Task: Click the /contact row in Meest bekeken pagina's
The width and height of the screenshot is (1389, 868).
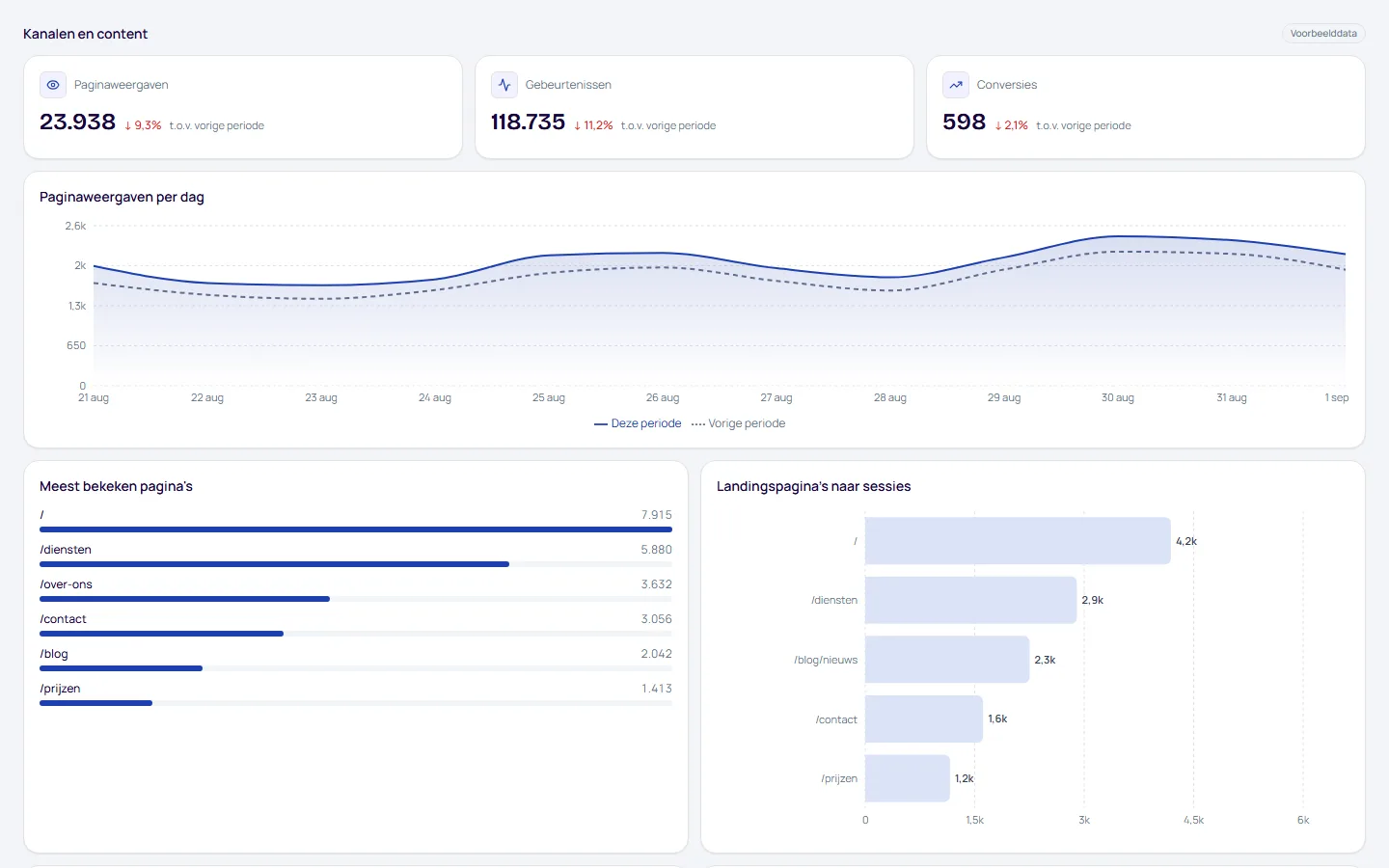Action: coord(356,625)
